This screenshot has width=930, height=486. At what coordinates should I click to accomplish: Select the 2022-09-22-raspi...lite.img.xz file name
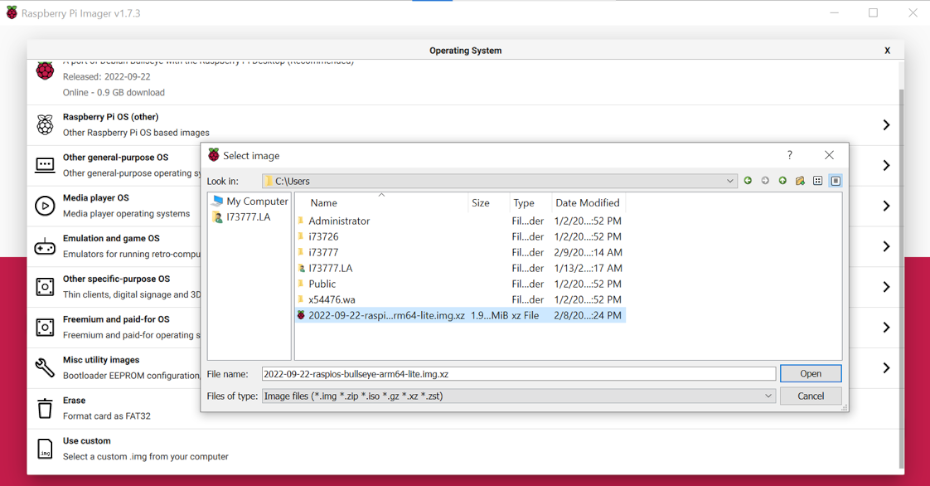point(386,315)
